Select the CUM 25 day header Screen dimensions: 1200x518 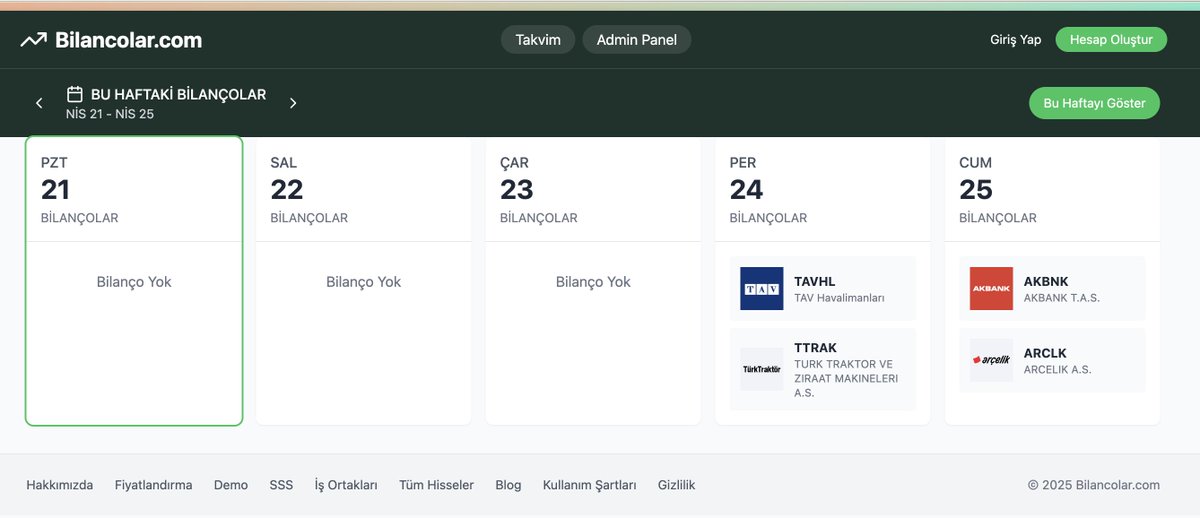1052,190
